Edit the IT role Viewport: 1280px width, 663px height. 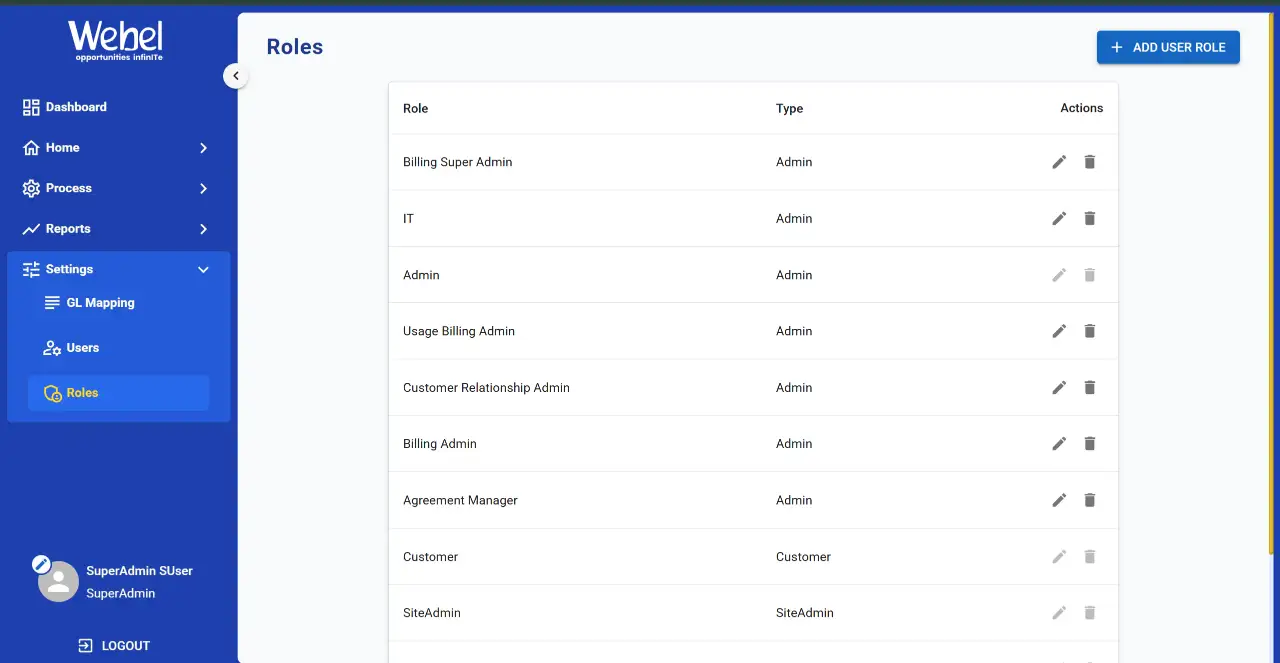[1059, 218]
